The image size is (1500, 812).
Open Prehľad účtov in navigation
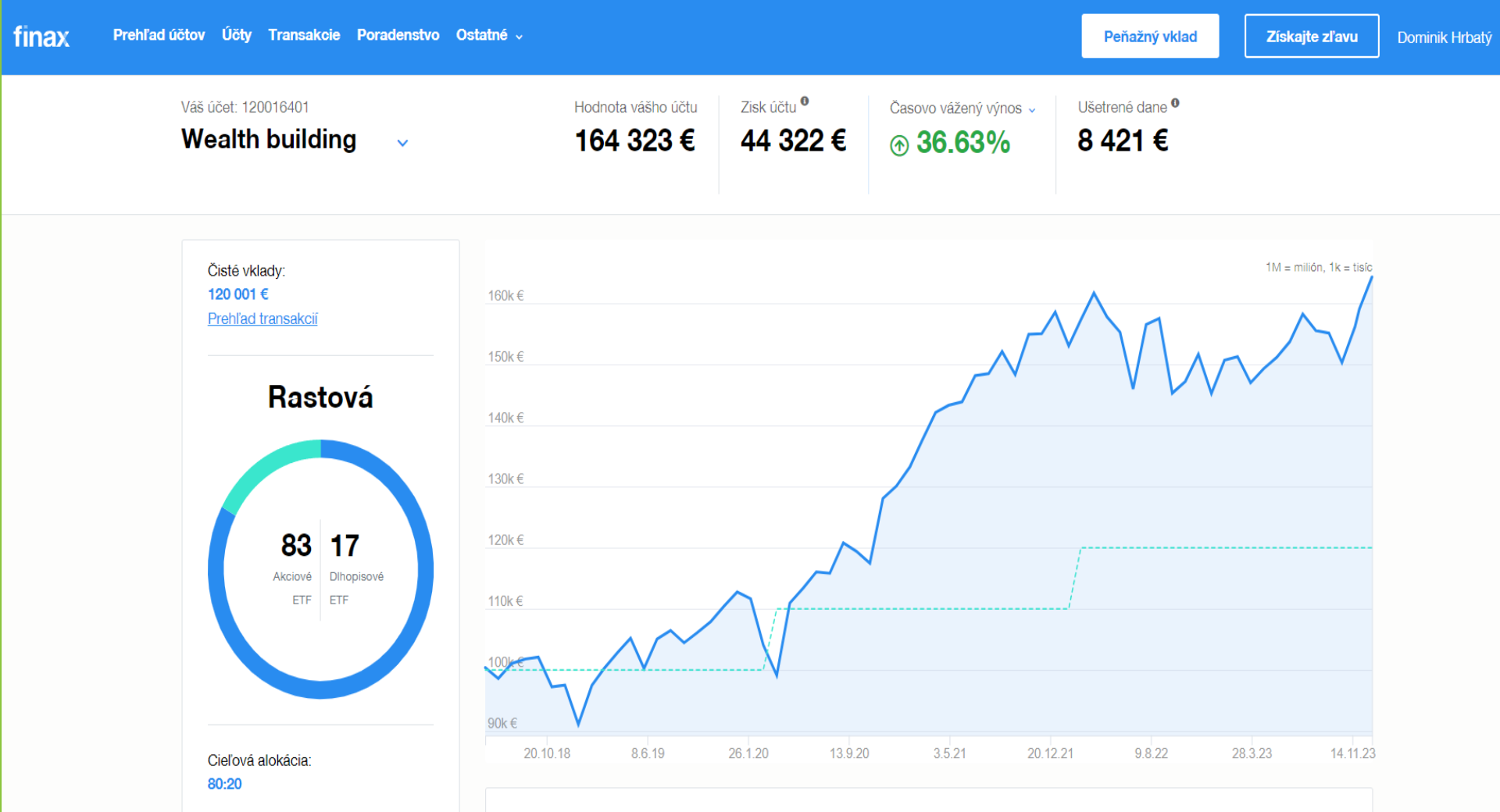pyautogui.click(x=159, y=35)
